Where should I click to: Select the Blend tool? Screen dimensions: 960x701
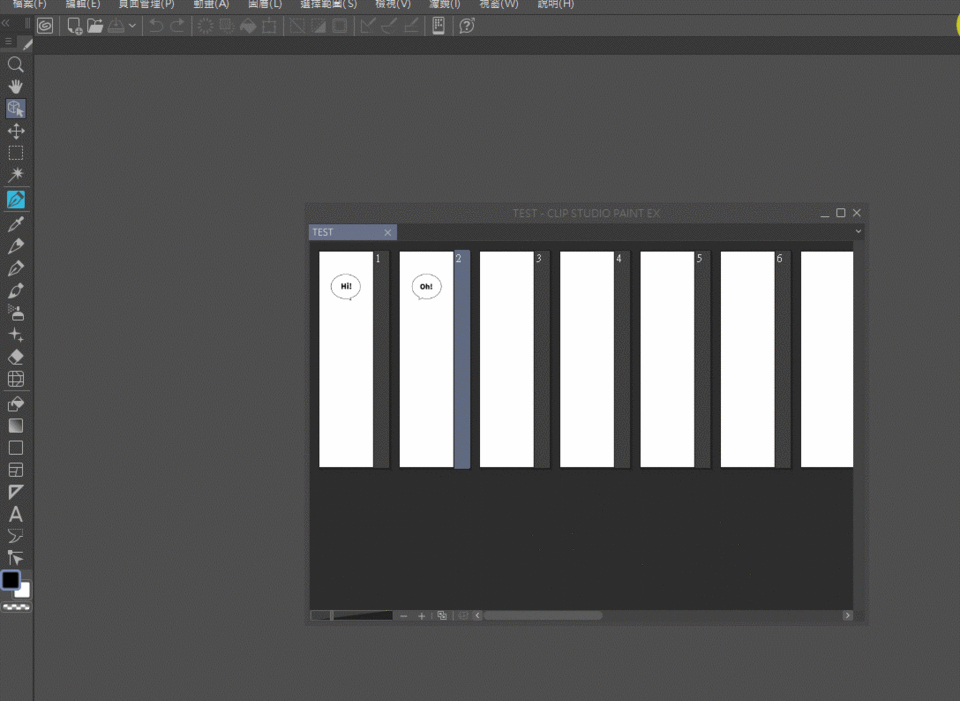pyautogui.click(x=16, y=379)
